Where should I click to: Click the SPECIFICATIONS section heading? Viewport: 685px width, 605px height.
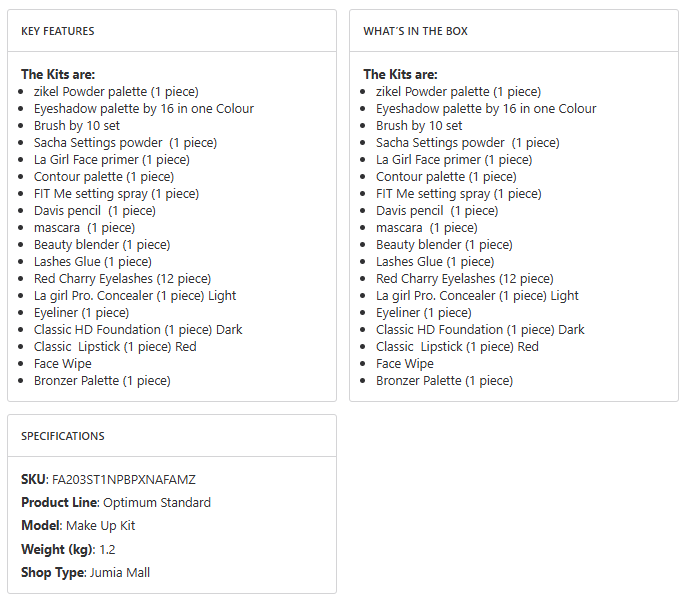click(x=63, y=436)
